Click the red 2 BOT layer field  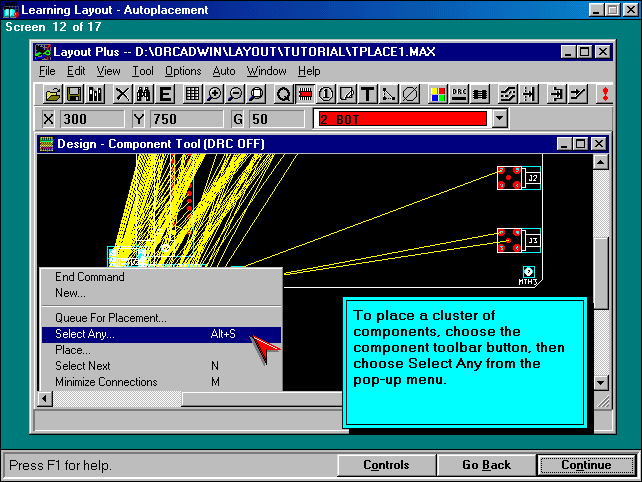pyautogui.click(x=401, y=119)
